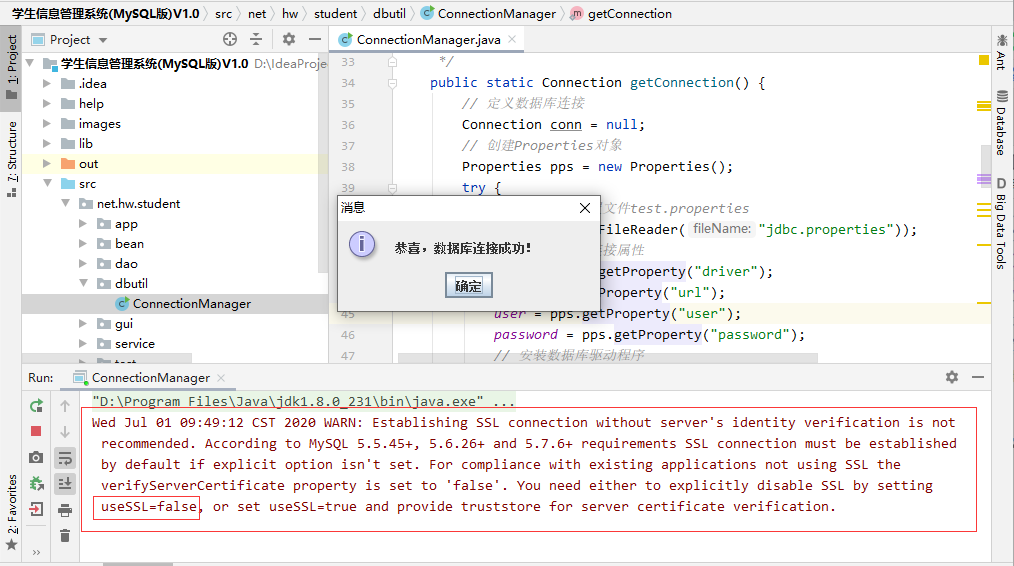
Task: Open Project view dropdown arrow
Action: 103,40
